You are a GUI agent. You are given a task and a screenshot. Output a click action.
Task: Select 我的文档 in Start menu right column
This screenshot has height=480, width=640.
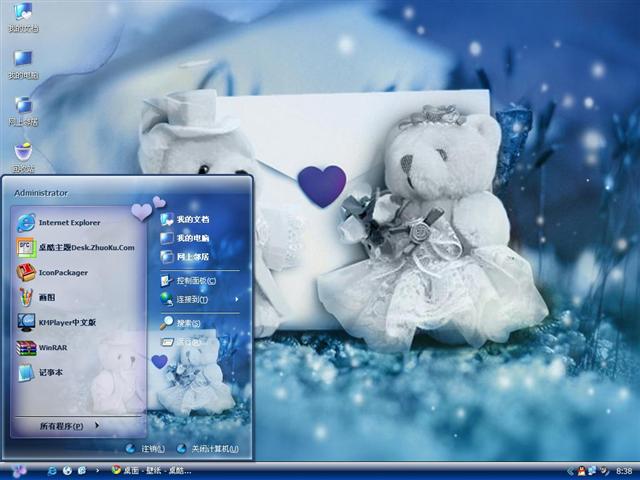[x=184, y=220]
